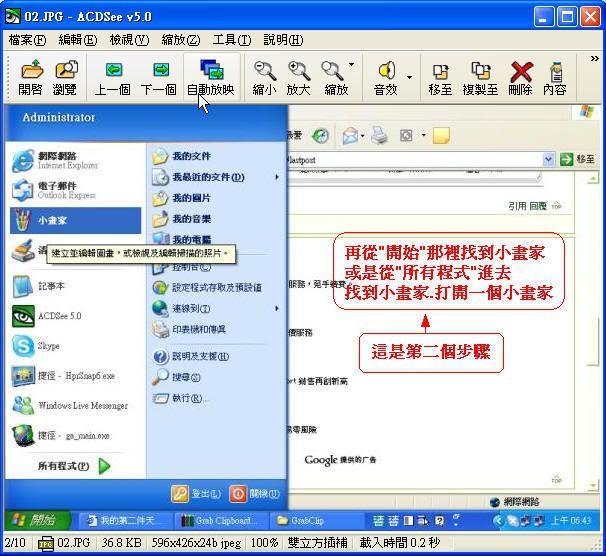Viewport: 606px width, 556px height.
Task: Click the 我的第二件天 taskbar button
Action: pos(125,520)
